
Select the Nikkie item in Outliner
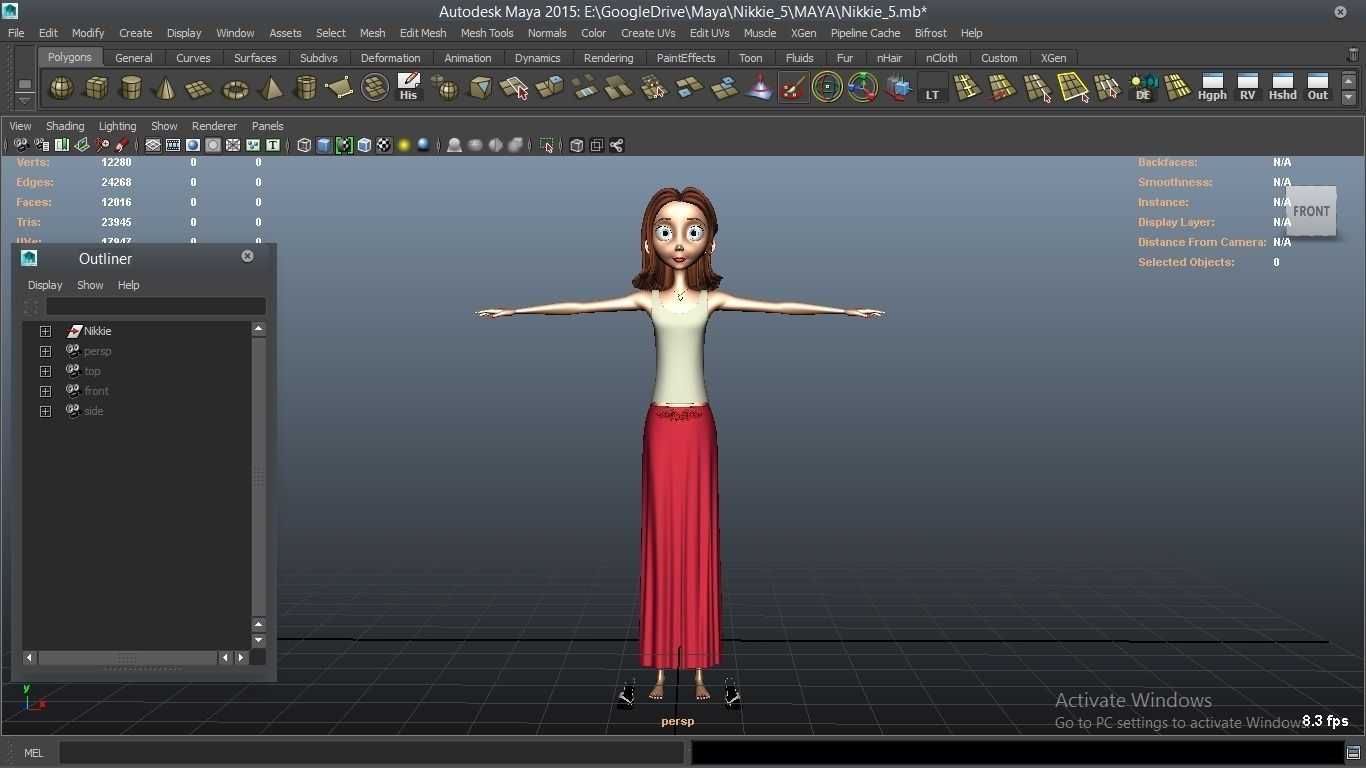pyautogui.click(x=97, y=331)
